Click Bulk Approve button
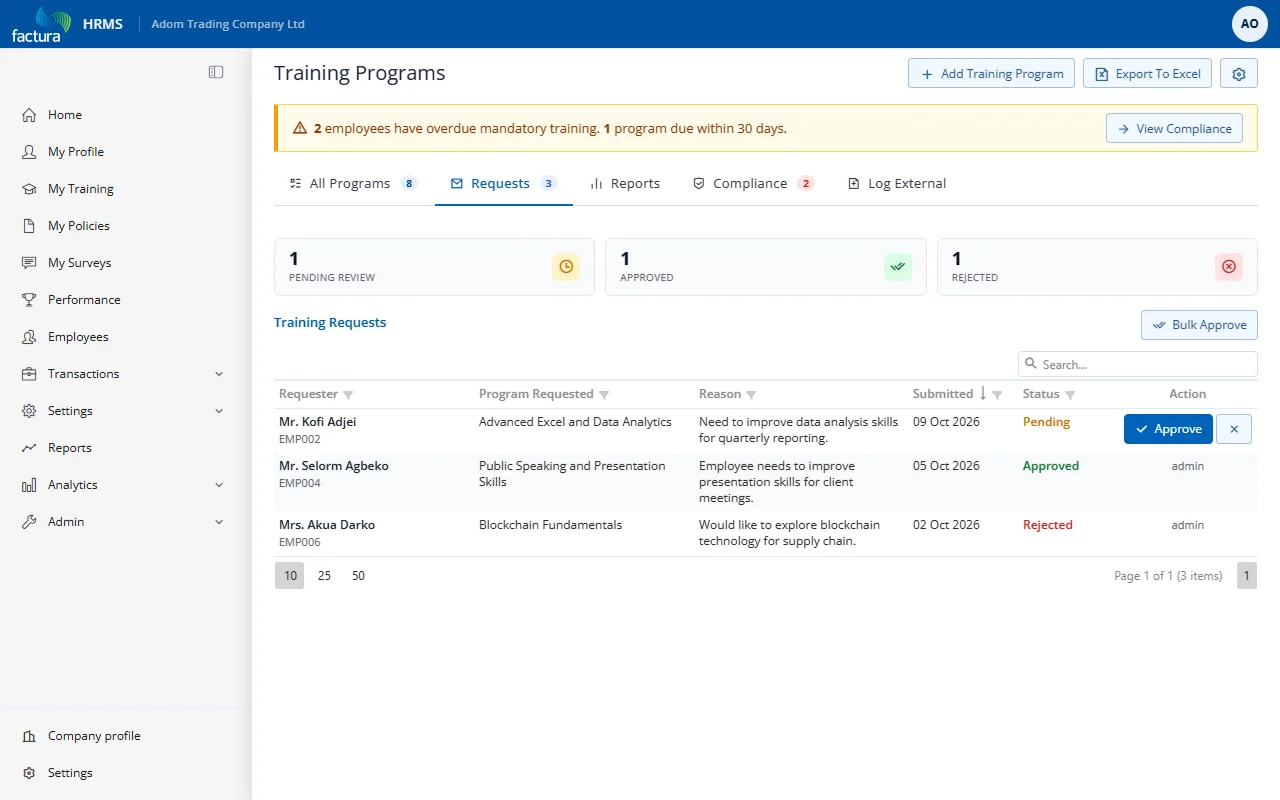The image size is (1280, 800). point(1199,325)
